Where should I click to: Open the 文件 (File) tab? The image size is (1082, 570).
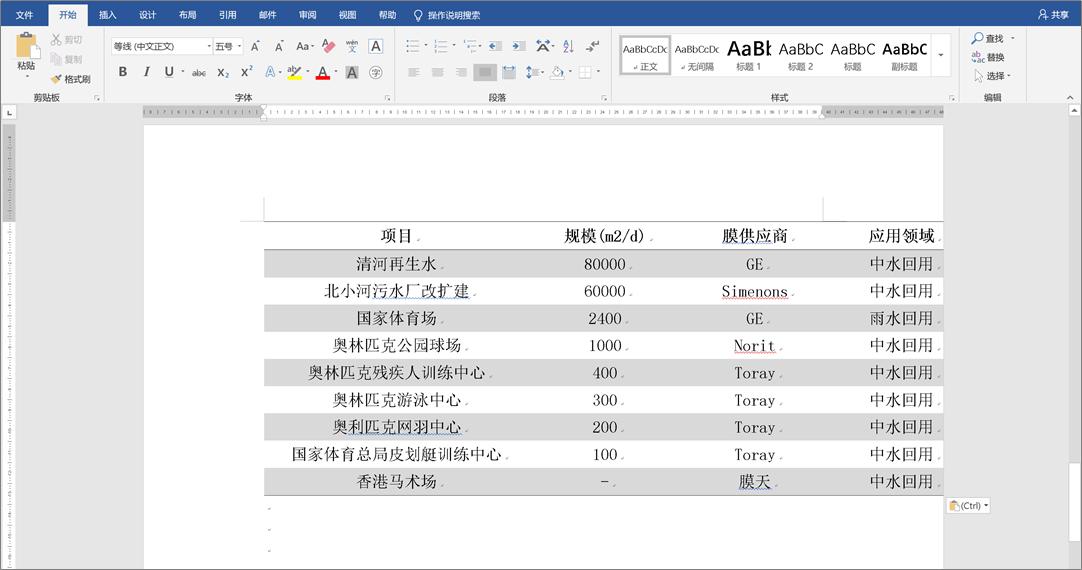tap(24, 14)
